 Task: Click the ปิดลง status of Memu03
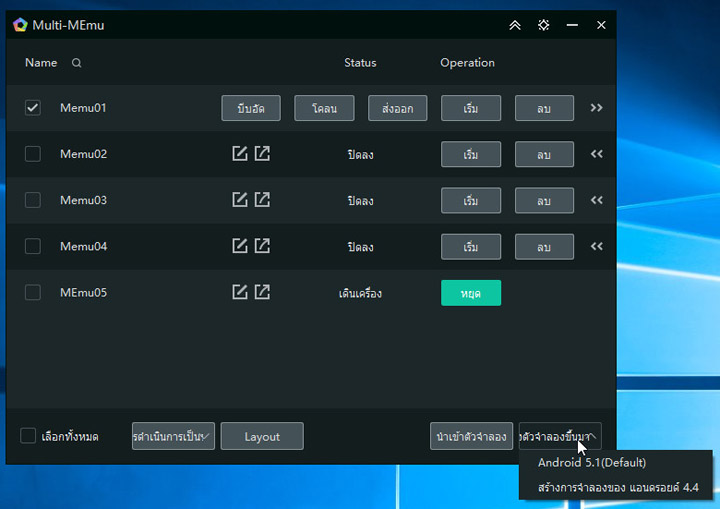click(360, 201)
